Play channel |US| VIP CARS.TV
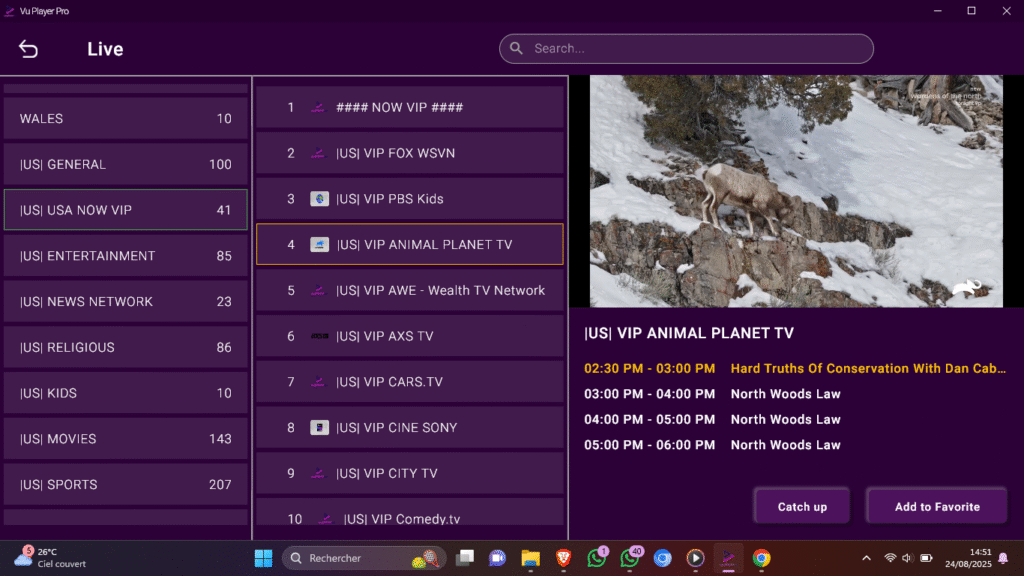Screen dimensions: 1024x576 pos(409,381)
